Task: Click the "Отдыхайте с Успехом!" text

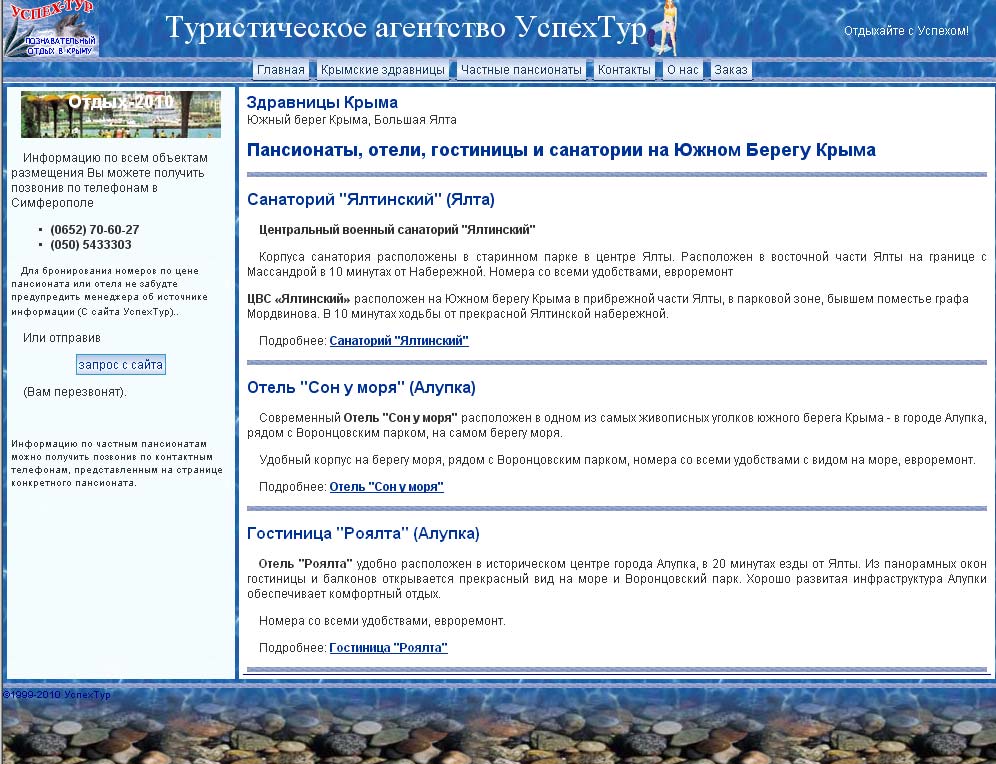Action: [907, 31]
